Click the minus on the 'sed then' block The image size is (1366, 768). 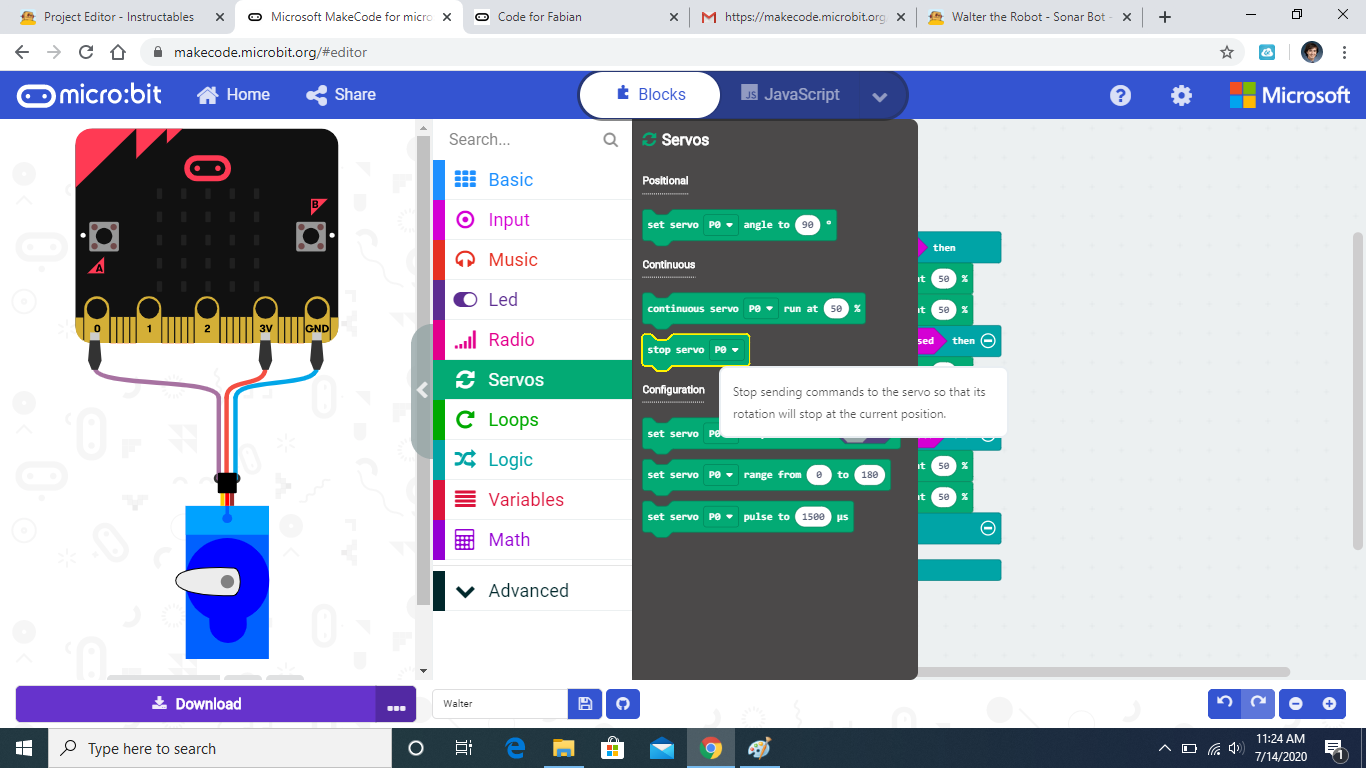(x=988, y=341)
